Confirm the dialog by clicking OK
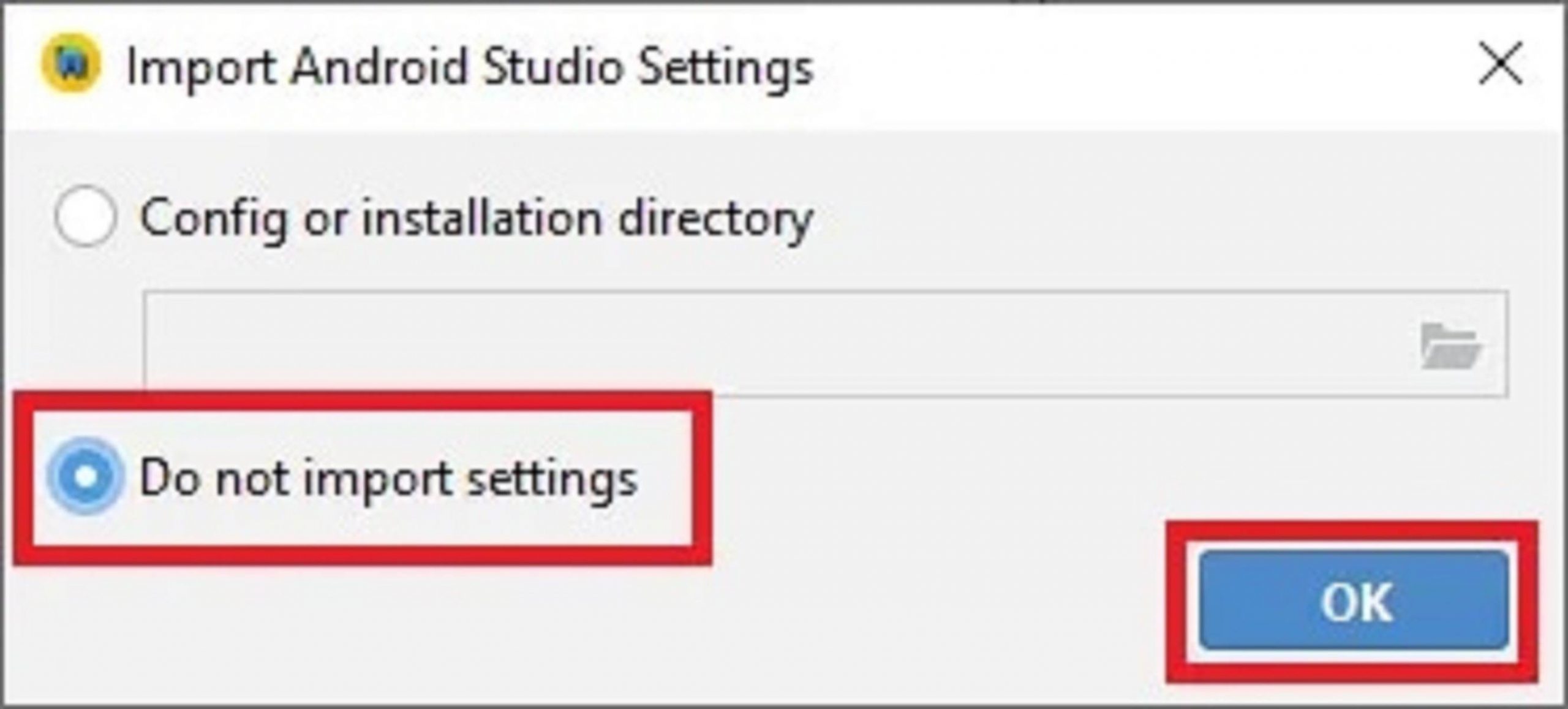Image resolution: width=1568 pixels, height=709 pixels. point(1354,601)
